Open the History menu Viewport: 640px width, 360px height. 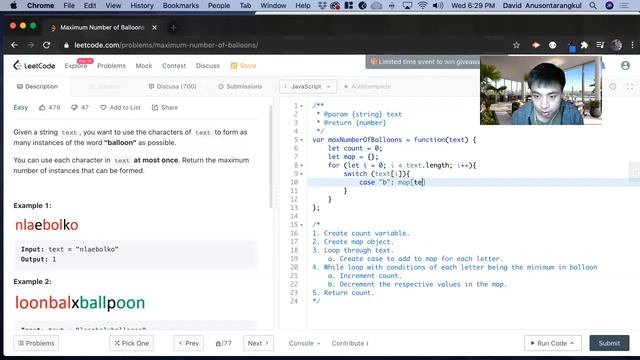(x=142, y=5)
